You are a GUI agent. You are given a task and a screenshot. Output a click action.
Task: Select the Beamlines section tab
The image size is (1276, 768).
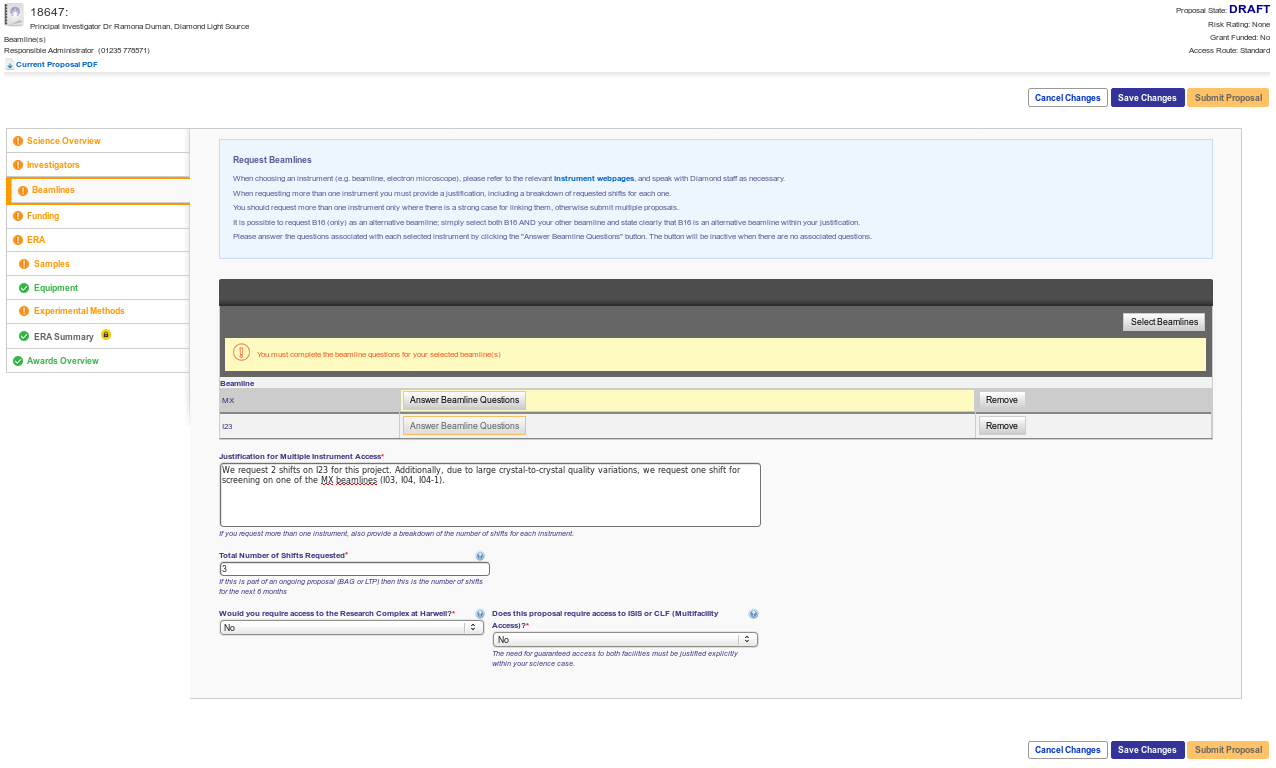coord(98,190)
